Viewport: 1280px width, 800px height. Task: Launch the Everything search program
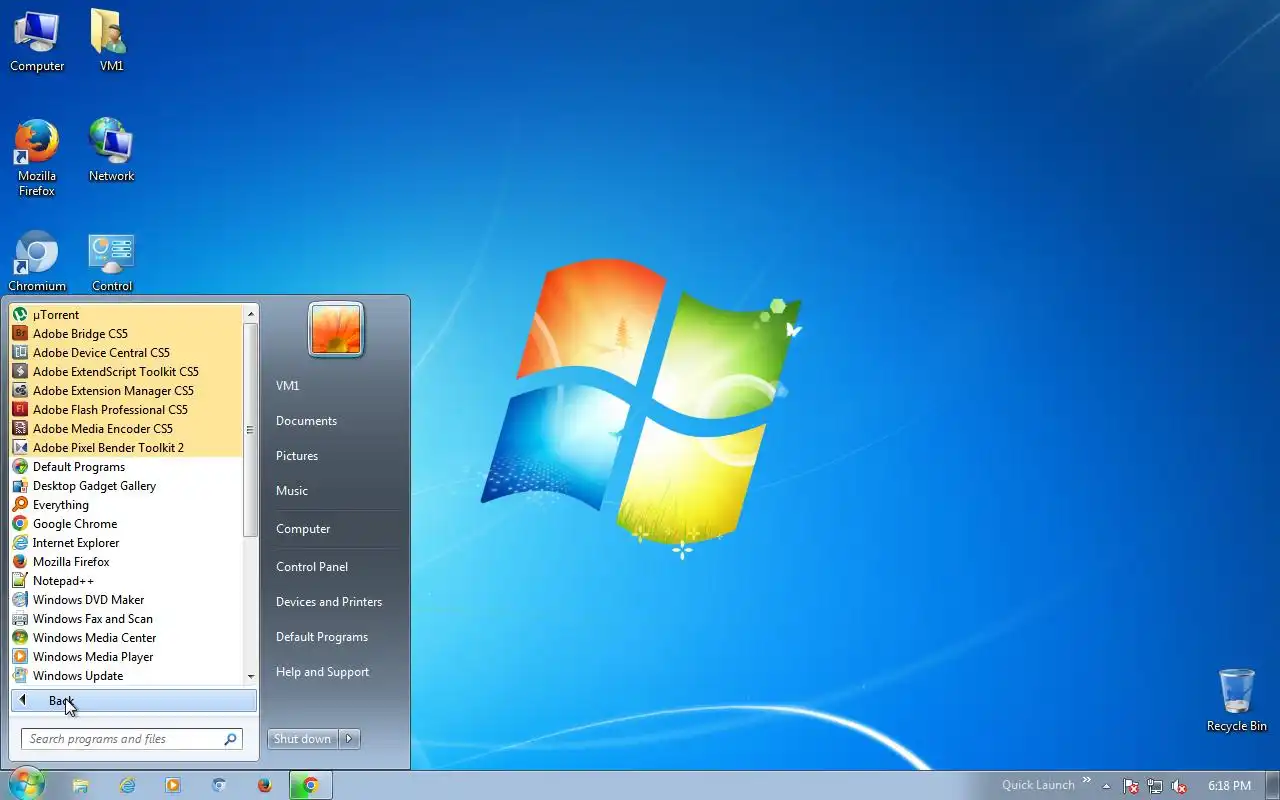coord(126,504)
